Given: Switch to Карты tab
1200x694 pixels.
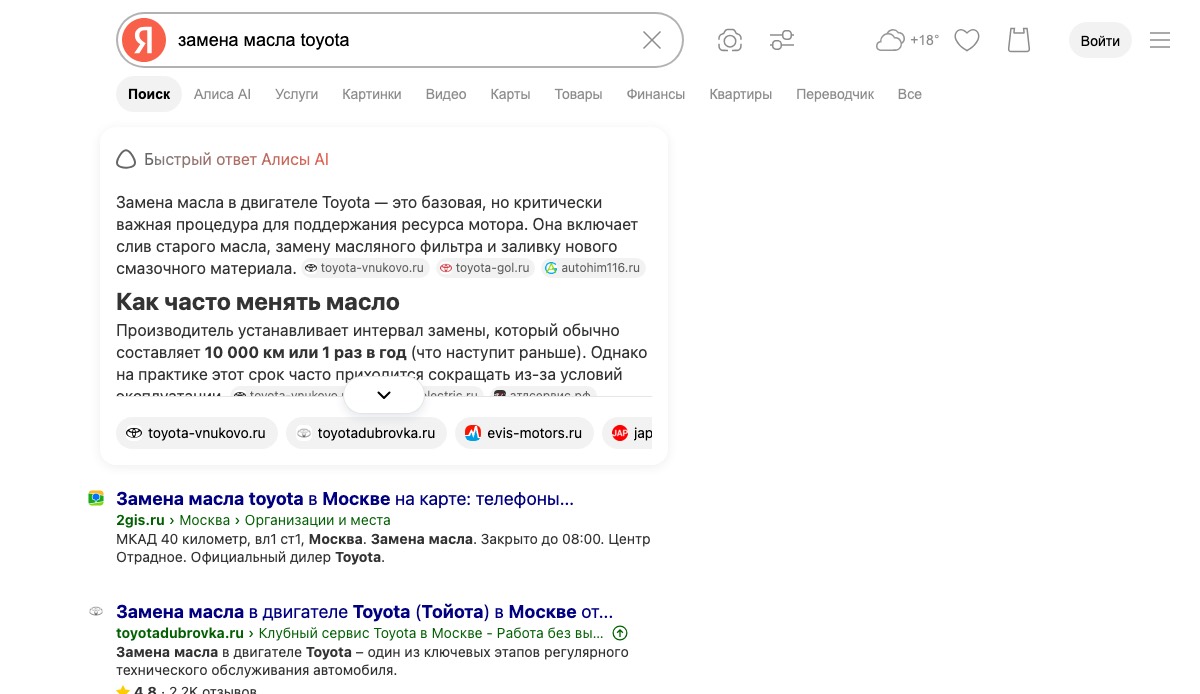Looking at the screenshot, I should [510, 94].
